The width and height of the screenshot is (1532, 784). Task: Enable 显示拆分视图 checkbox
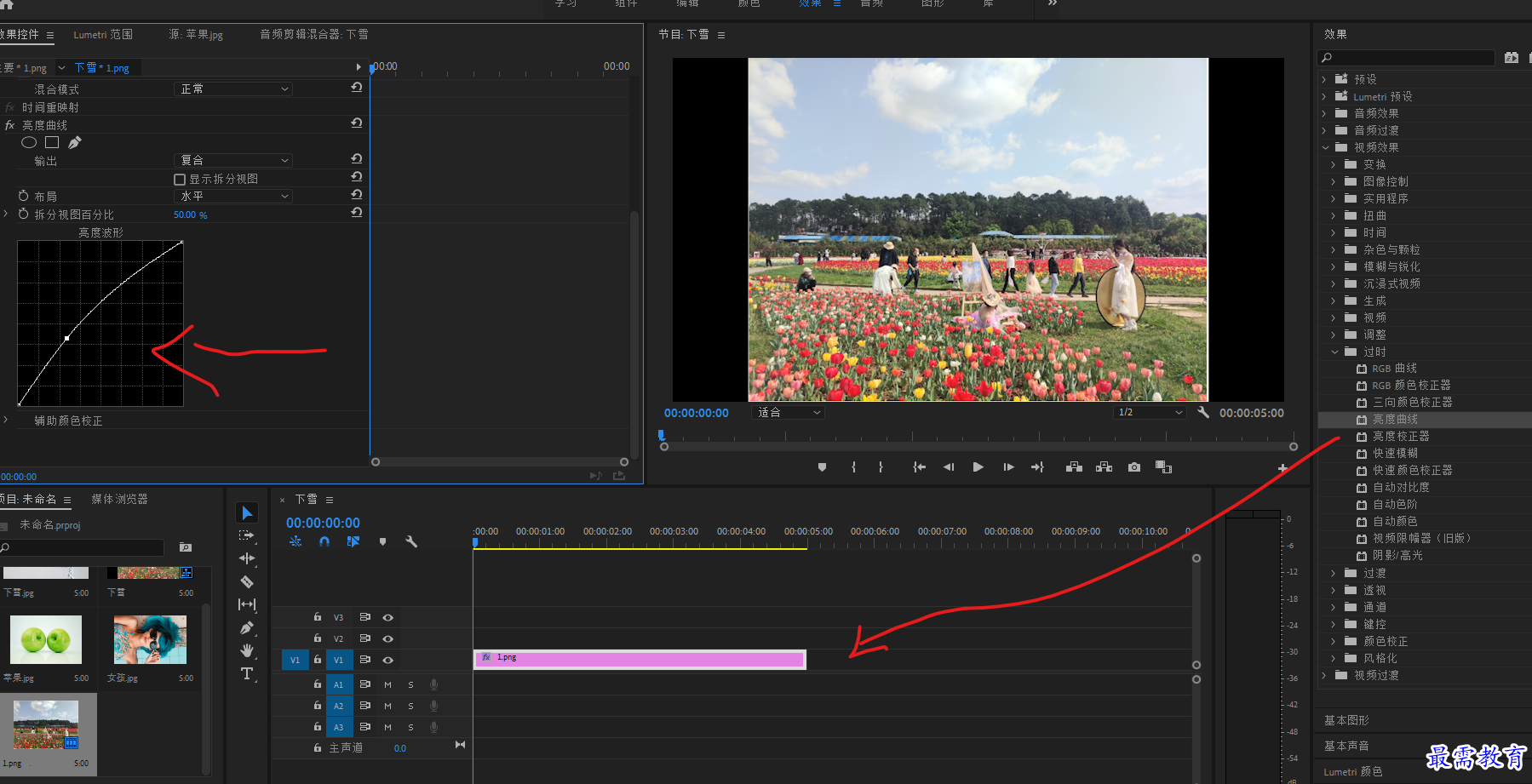coord(180,179)
